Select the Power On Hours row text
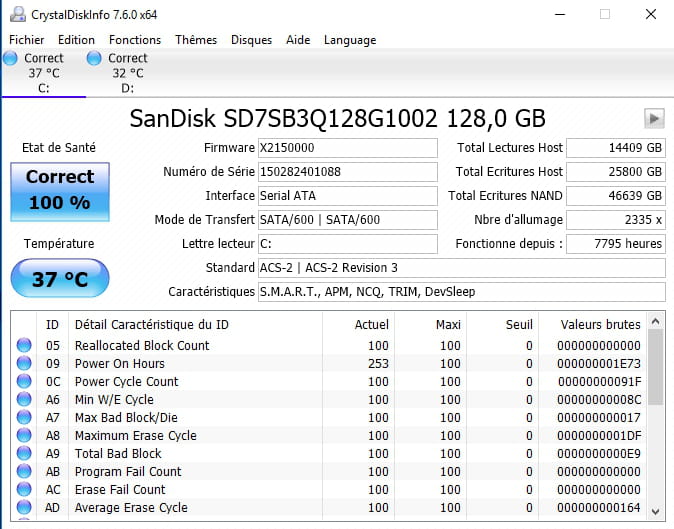Screen dimensions: 674x529 (119, 364)
